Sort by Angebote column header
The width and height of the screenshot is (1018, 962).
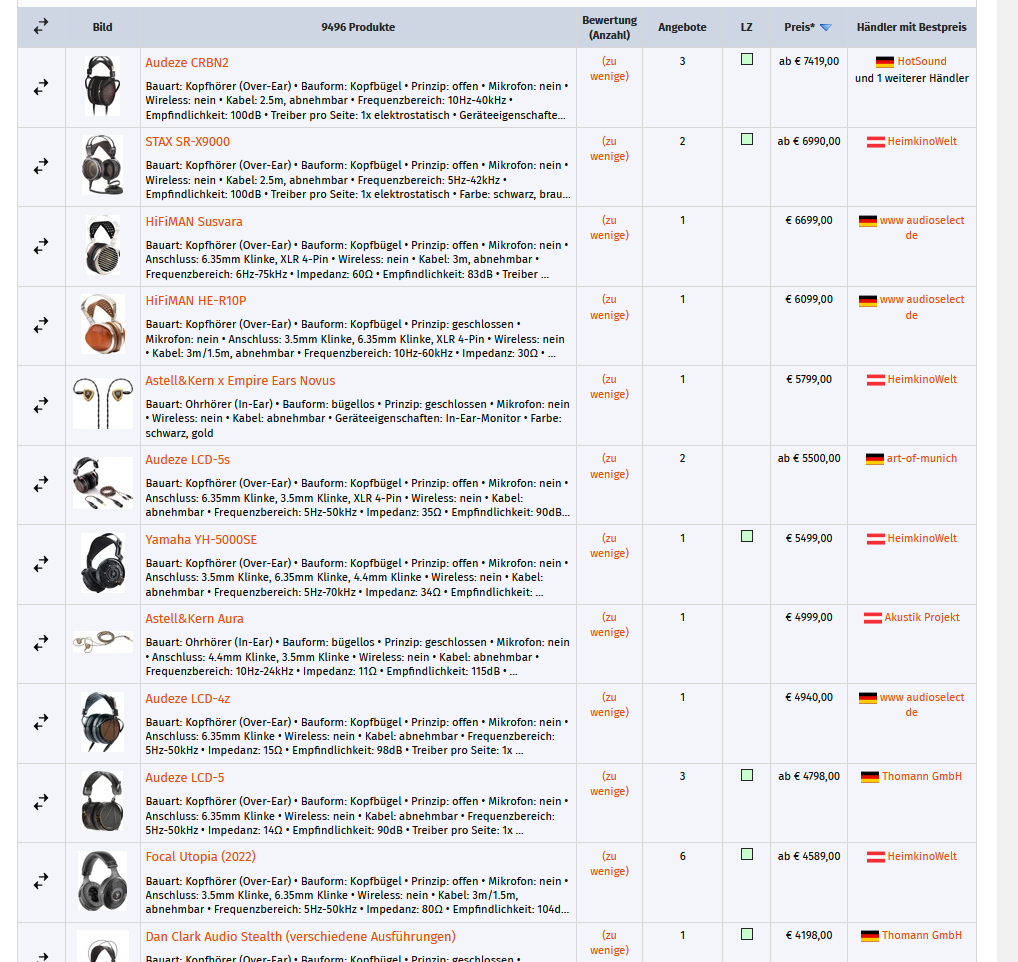coord(682,27)
